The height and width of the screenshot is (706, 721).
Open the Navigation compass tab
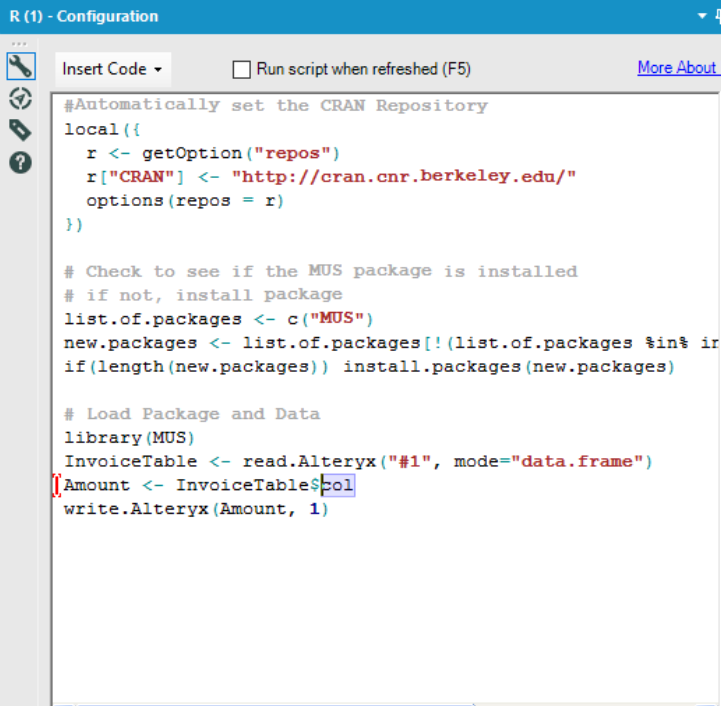[21, 98]
